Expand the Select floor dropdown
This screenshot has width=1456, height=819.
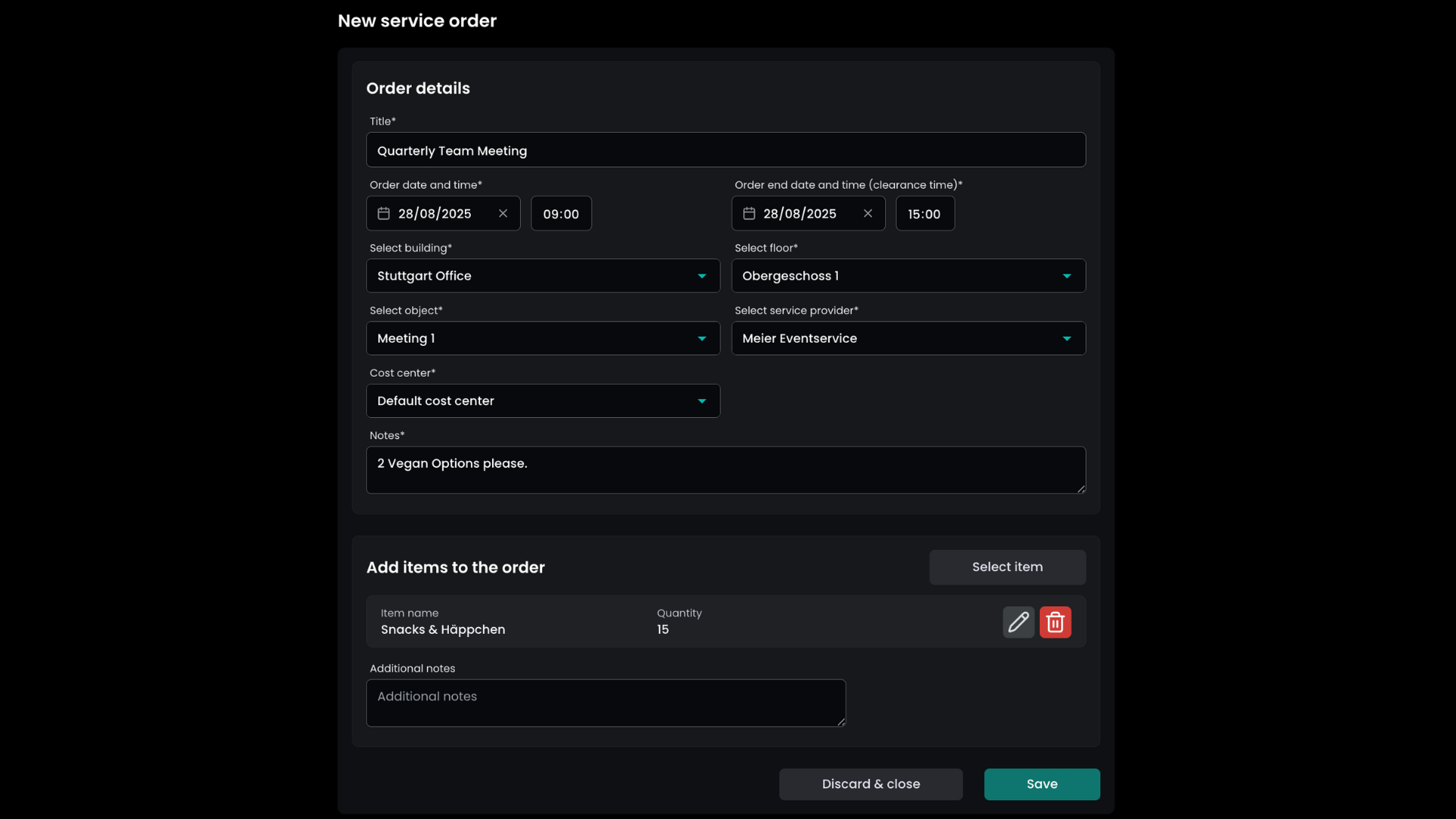(x=908, y=276)
